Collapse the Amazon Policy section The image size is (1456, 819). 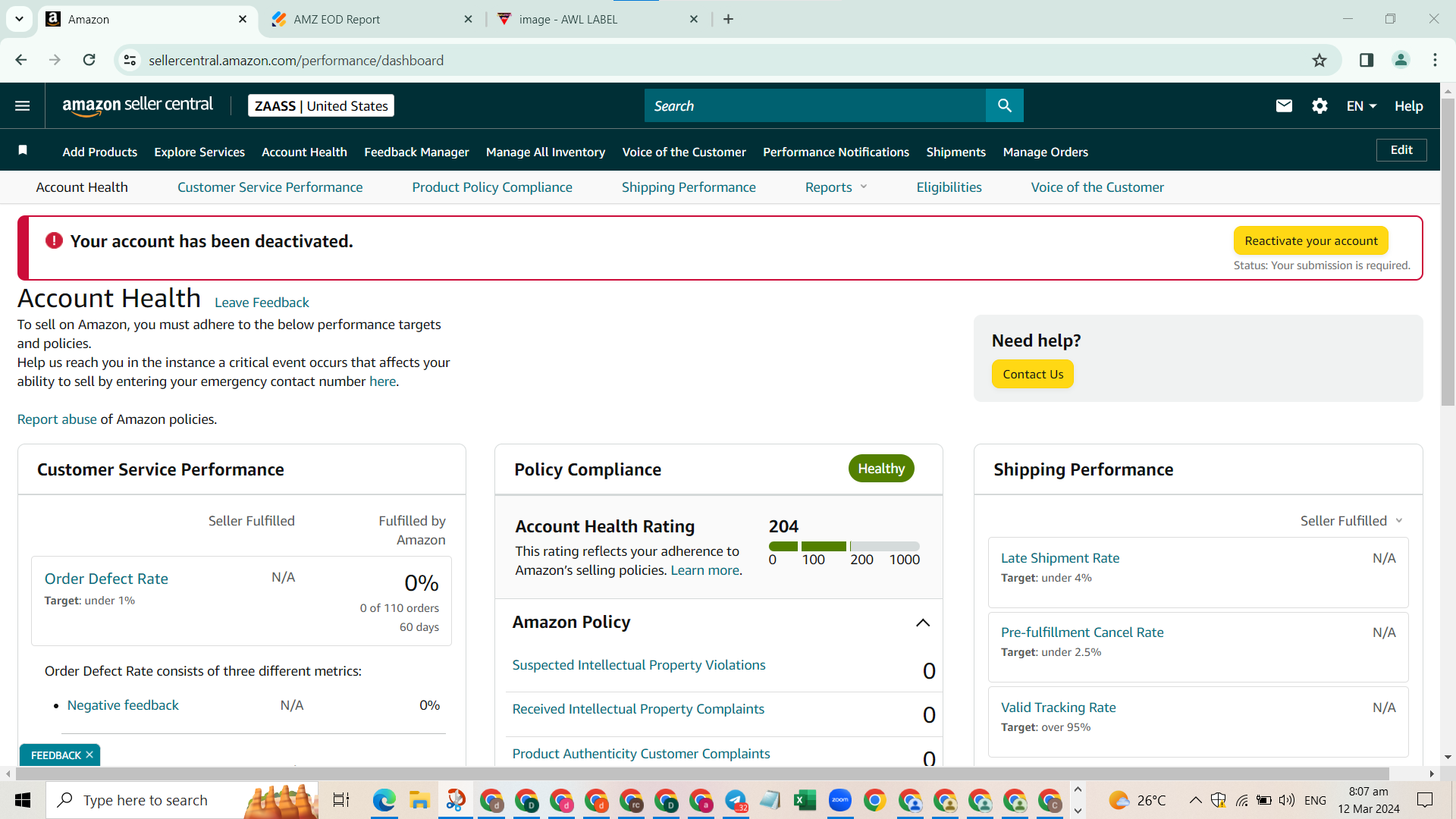pyautogui.click(x=923, y=623)
